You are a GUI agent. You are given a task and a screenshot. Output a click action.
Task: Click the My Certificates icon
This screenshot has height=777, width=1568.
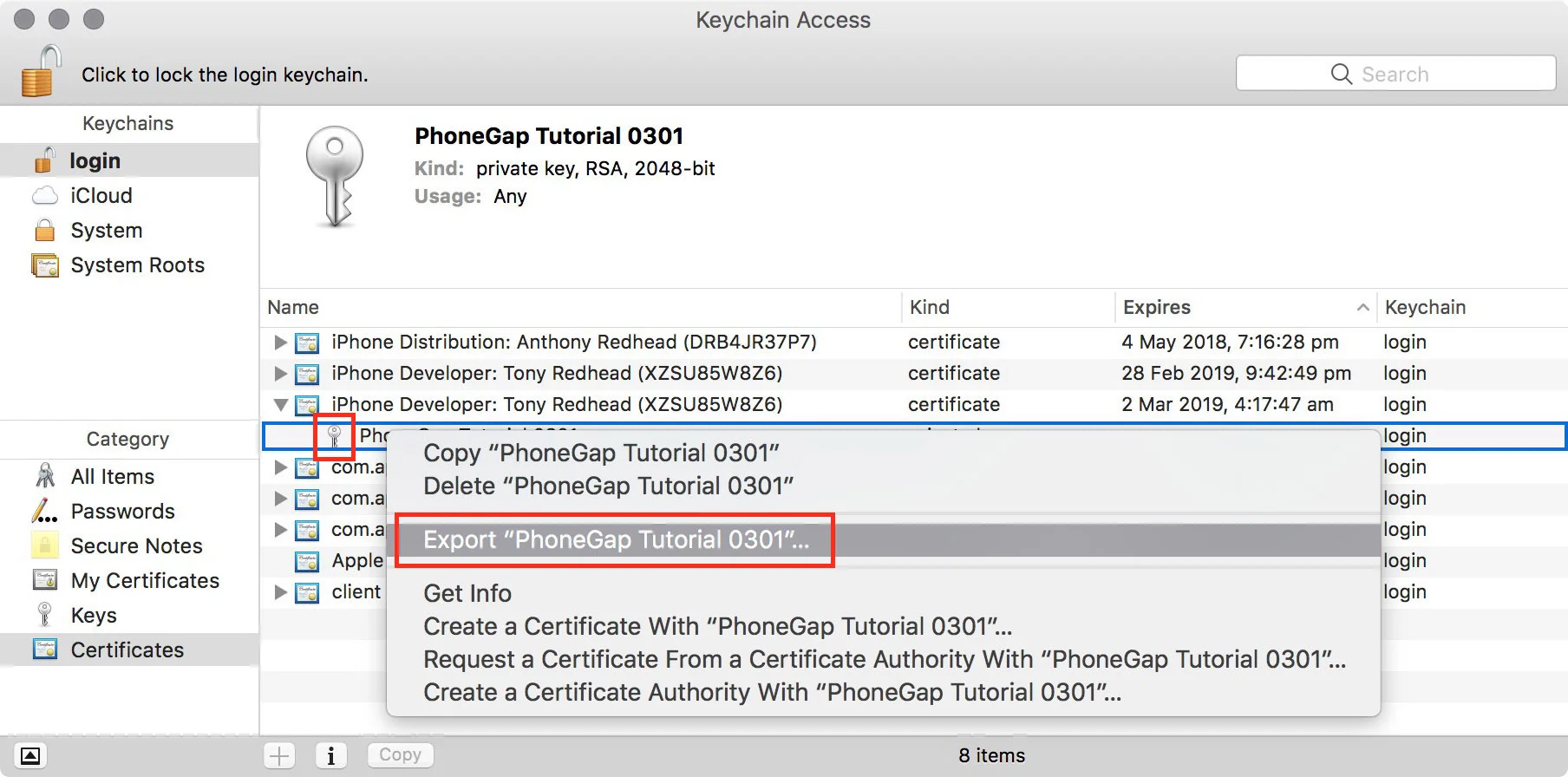(45, 579)
